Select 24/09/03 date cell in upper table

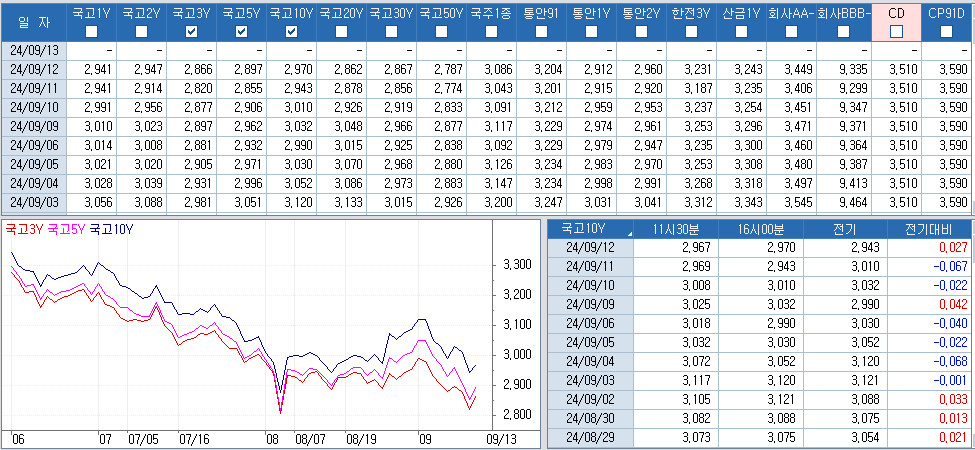(x=34, y=201)
